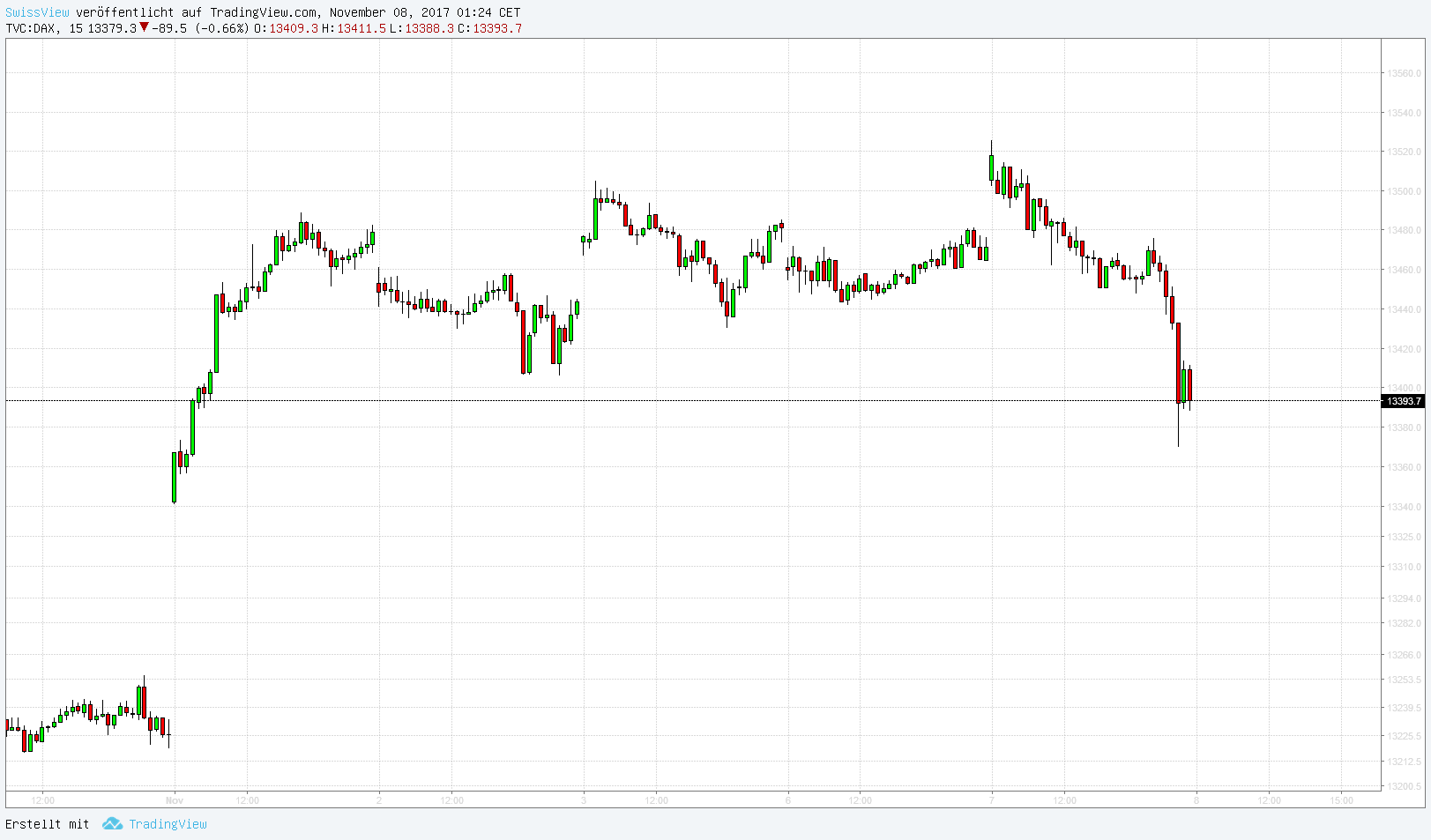This screenshot has height=840, width=1431.
Task: Click the 13225.5 price axis label
Action: click(x=1404, y=736)
